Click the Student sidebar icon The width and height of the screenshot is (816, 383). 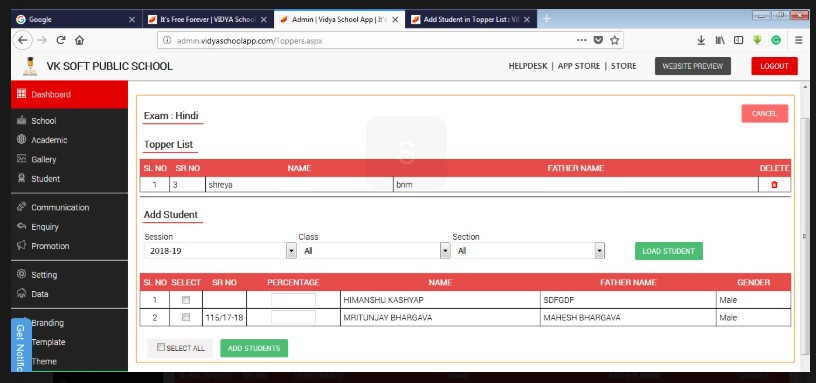click(x=21, y=178)
